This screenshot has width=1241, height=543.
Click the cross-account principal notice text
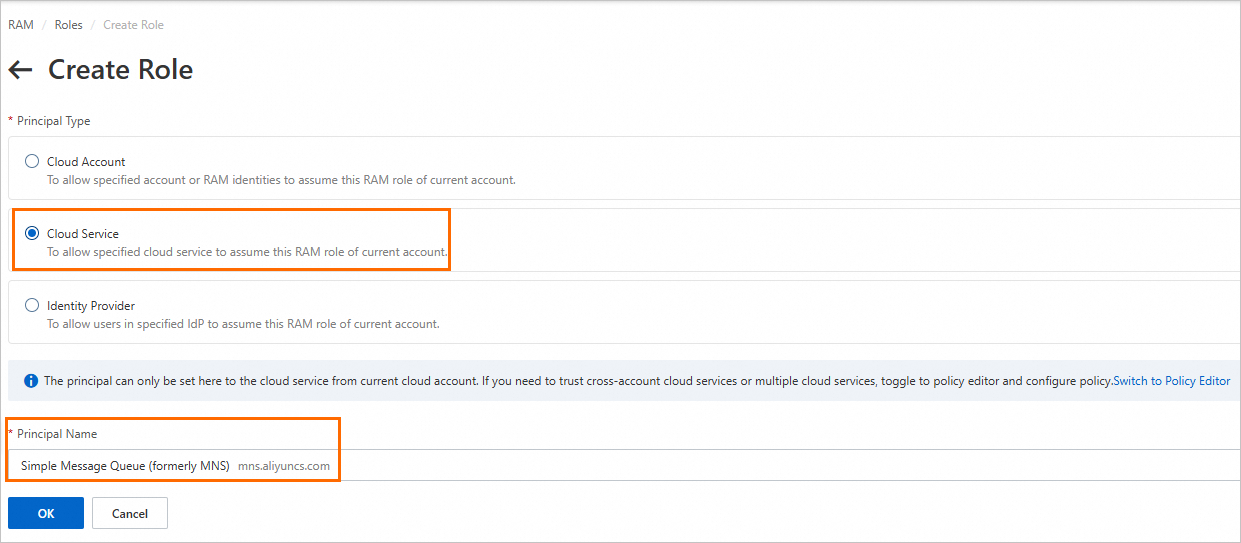click(x=577, y=381)
